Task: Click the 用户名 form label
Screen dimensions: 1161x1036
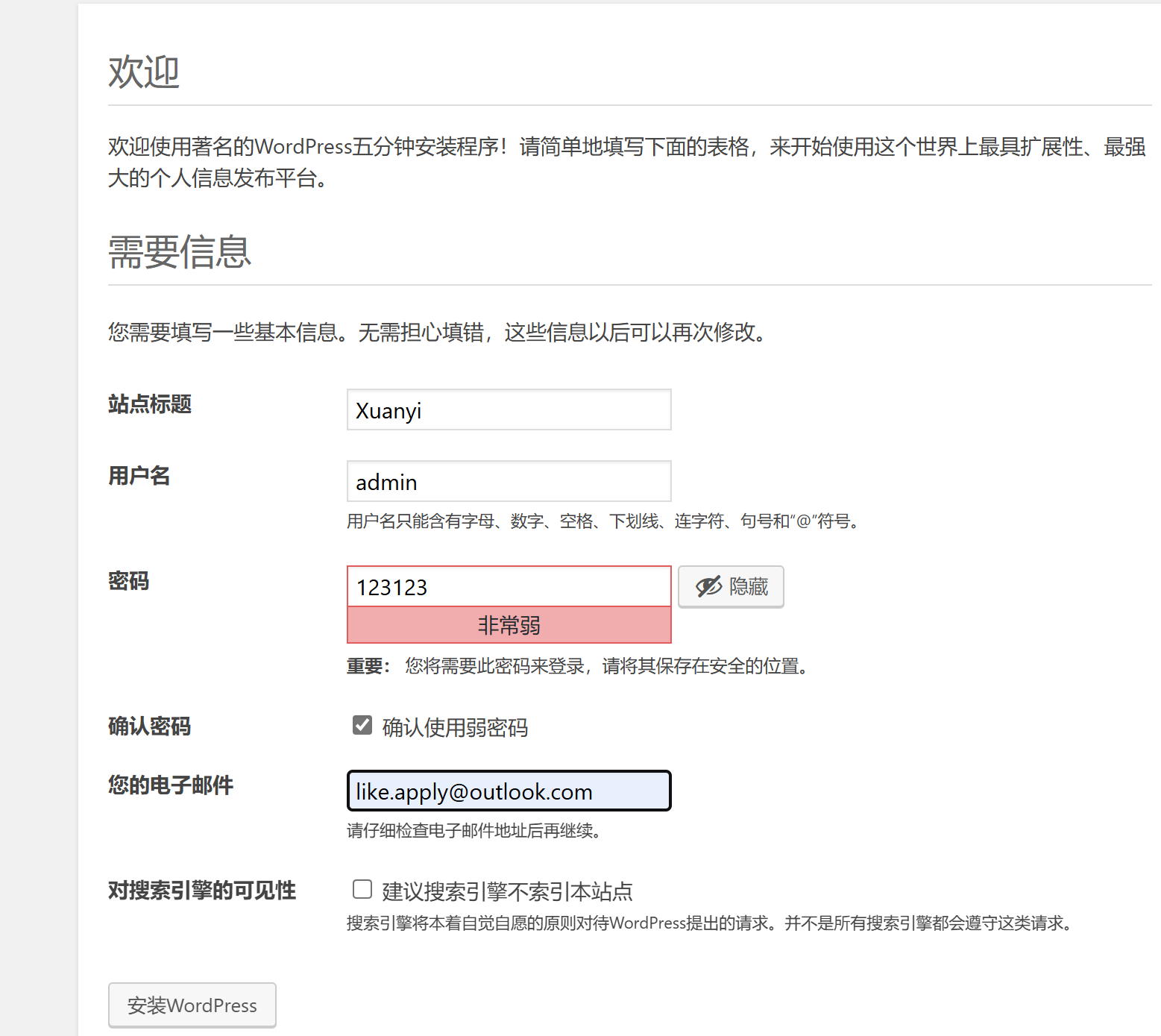Action: tap(139, 476)
